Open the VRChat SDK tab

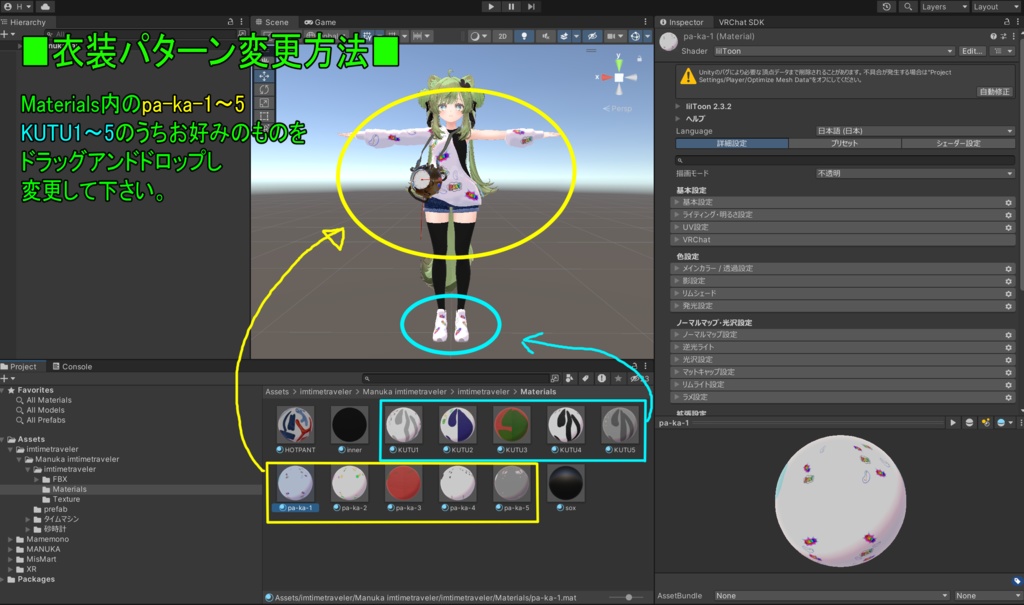tap(741, 22)
